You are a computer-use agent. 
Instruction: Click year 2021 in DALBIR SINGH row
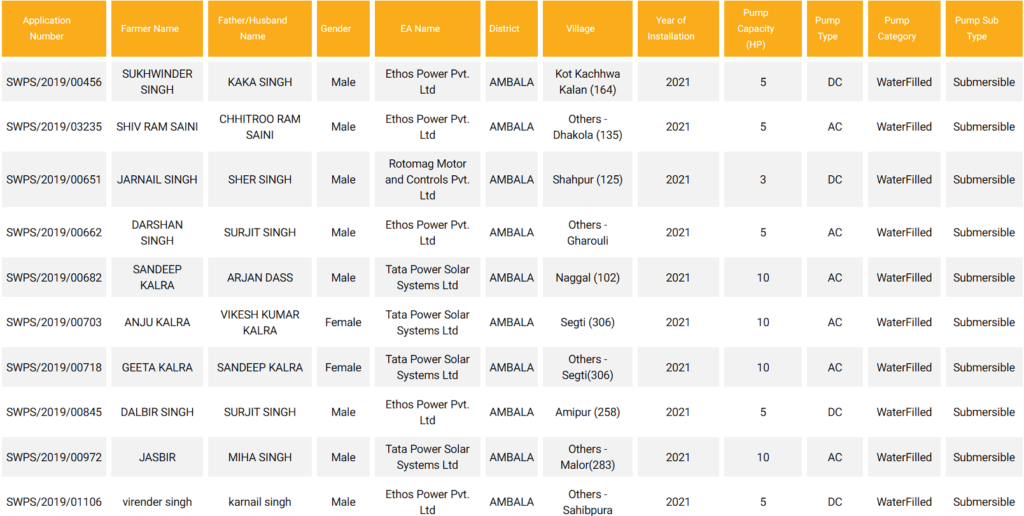click(x=678, y=412)
